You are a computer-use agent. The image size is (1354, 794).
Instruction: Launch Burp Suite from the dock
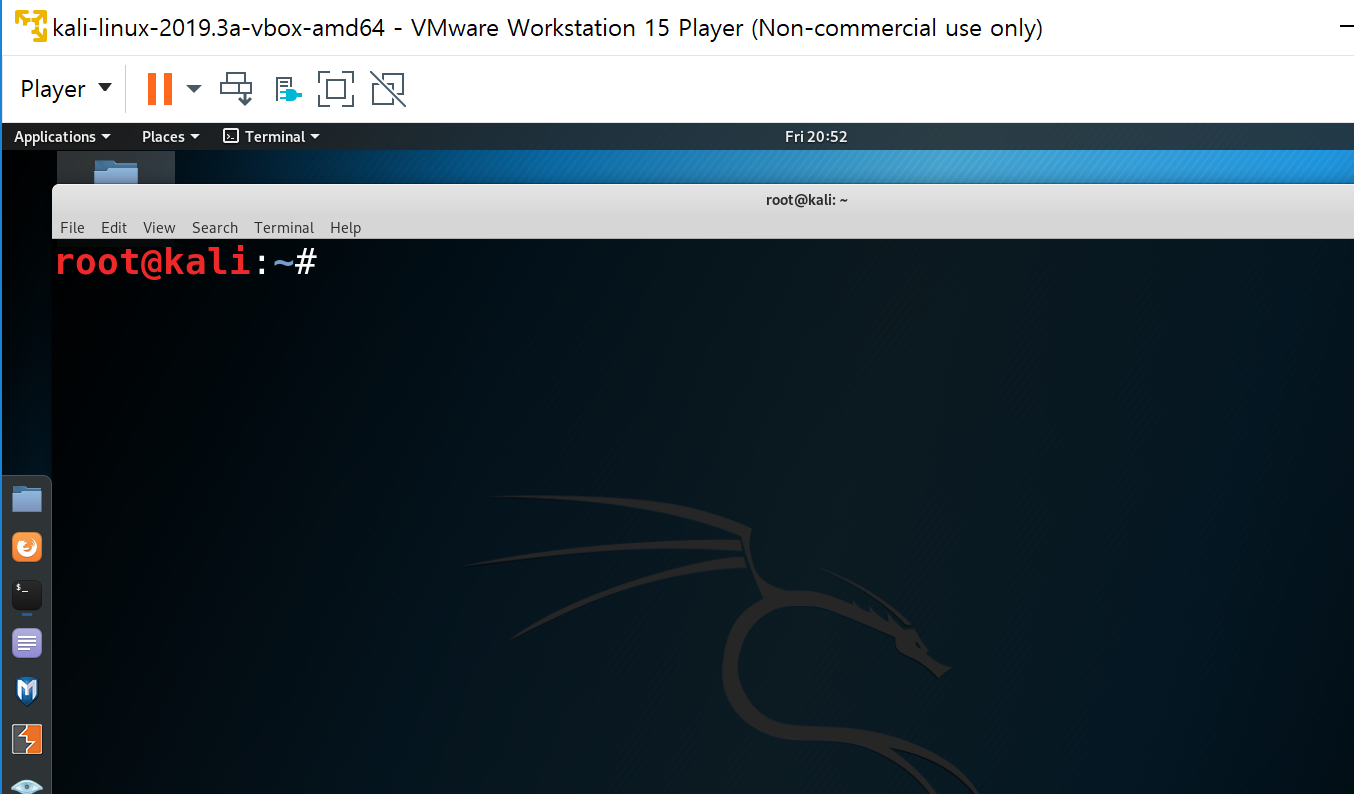27,739
